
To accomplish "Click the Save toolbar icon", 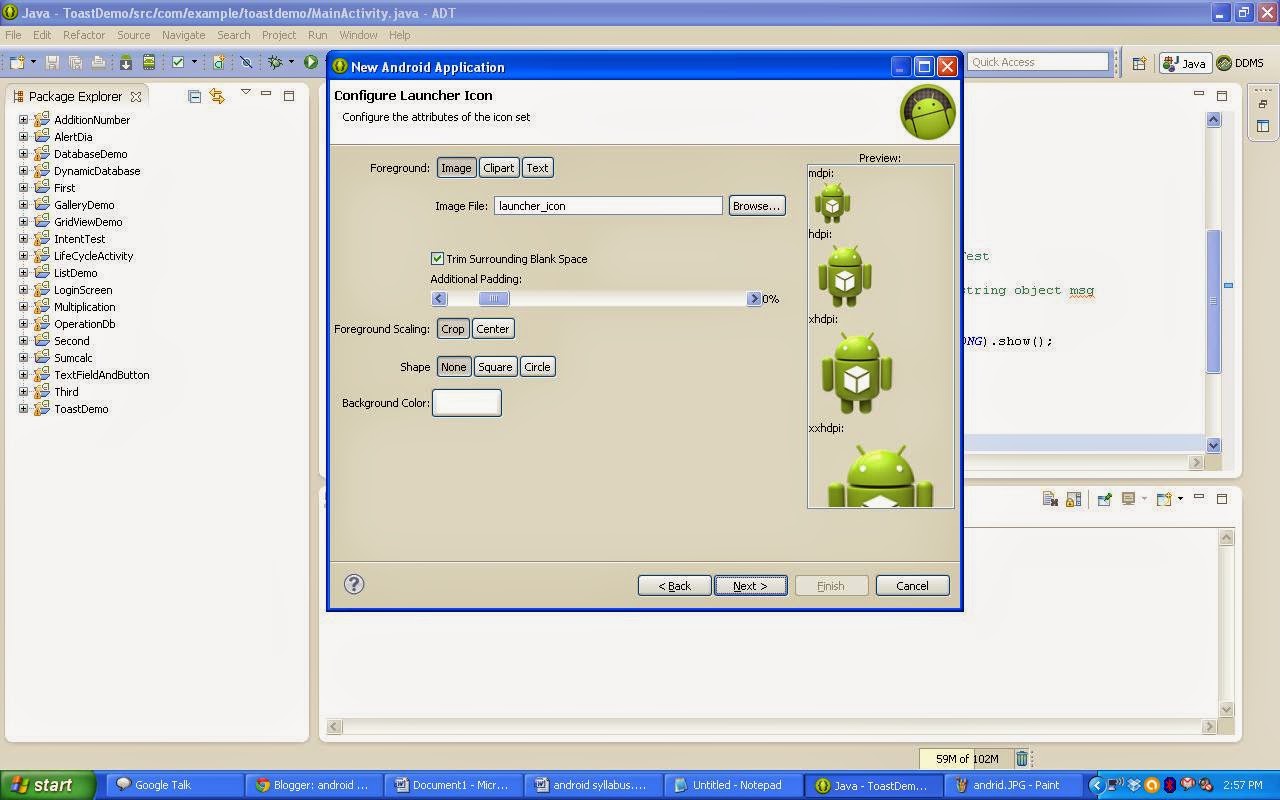I will tap(53, 62).
